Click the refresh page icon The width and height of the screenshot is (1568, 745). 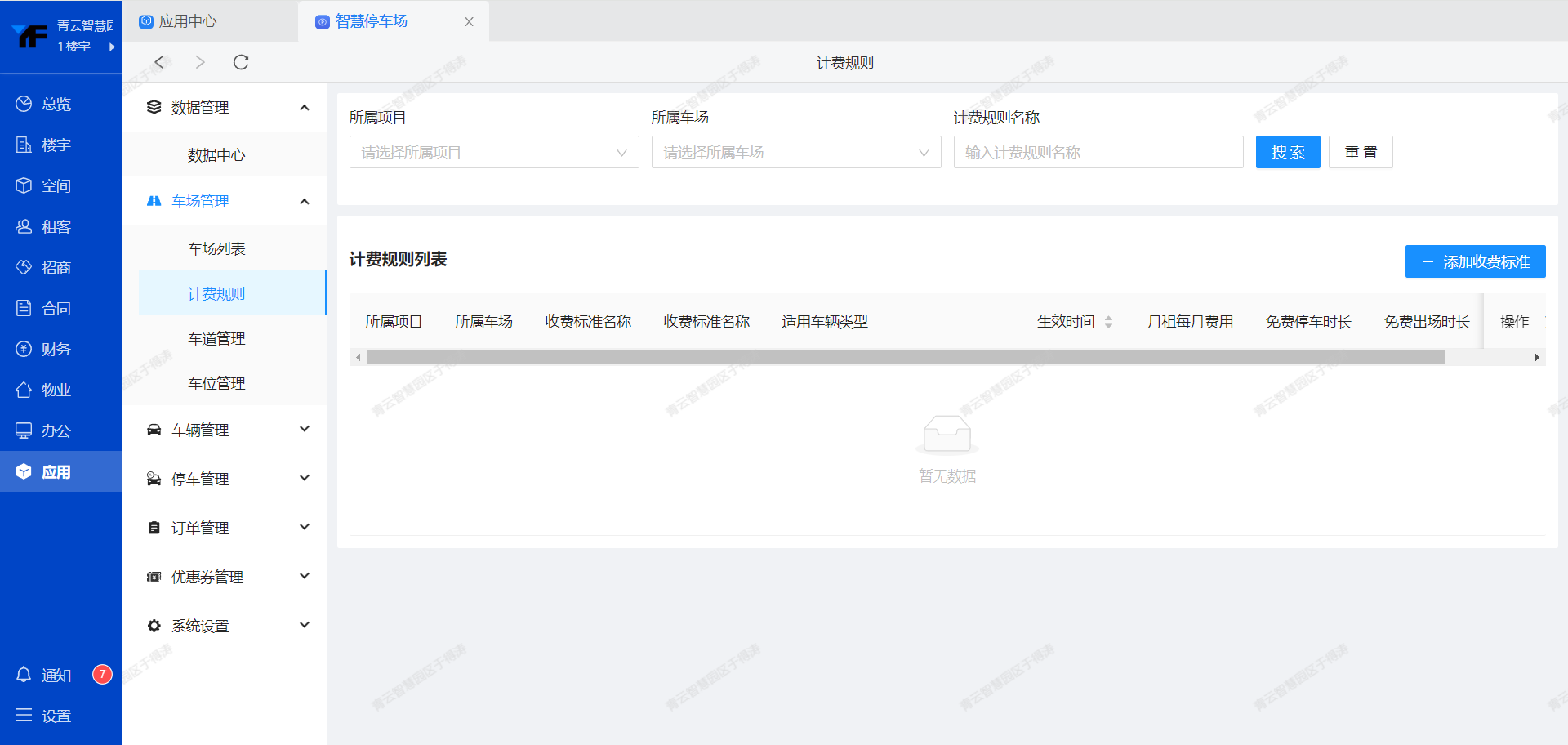tap(241, 62)
